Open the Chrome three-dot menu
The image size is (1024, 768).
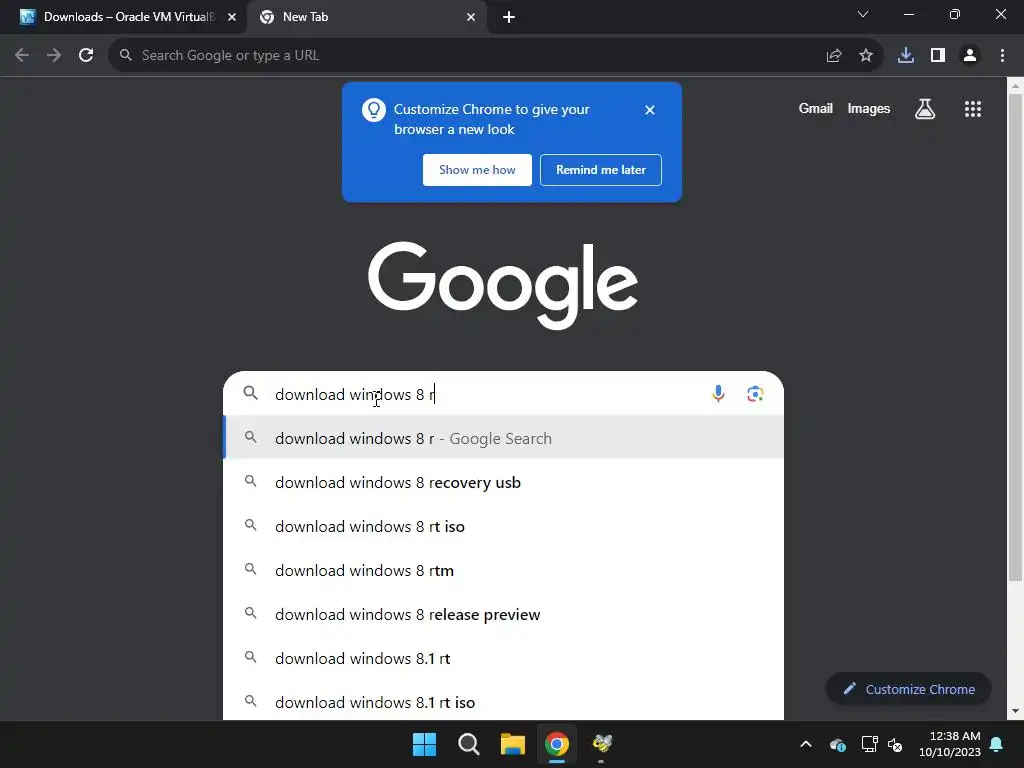[1002, 56]
